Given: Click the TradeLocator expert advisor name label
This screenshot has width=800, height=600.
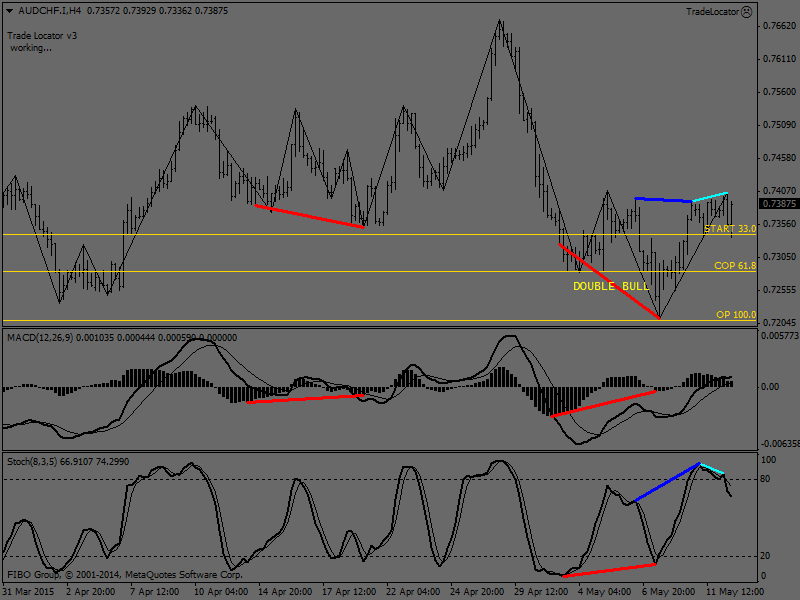Looking at the screenshot, I should tap(712, 11).
